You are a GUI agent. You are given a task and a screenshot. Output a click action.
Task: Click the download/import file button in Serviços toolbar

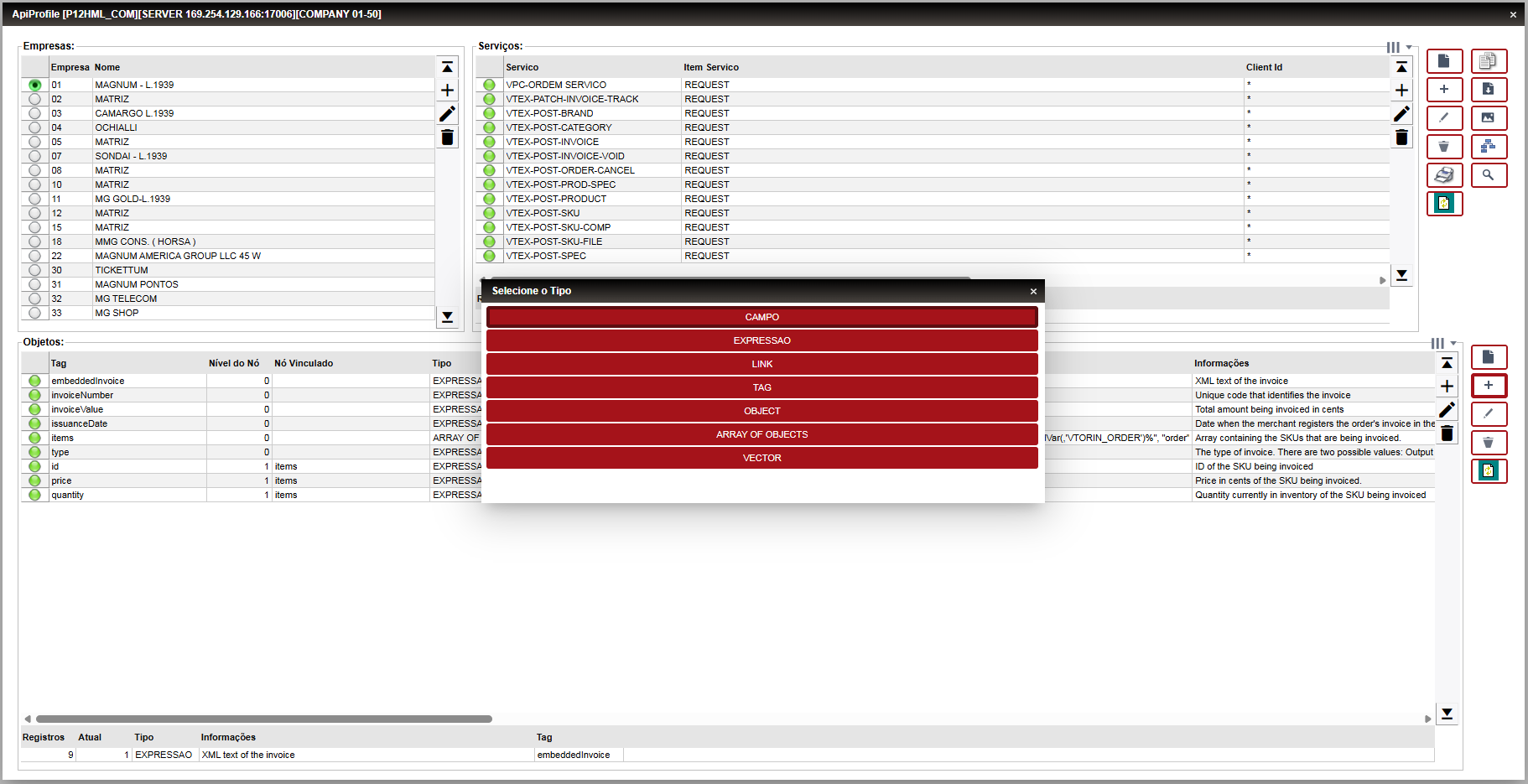pyautogui.click(x=1489, y=90)
